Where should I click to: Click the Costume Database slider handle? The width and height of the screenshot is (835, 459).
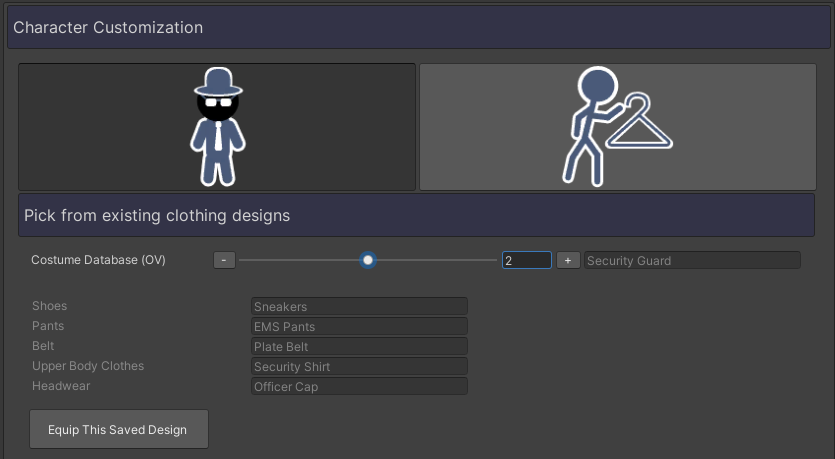pos(368,260)
